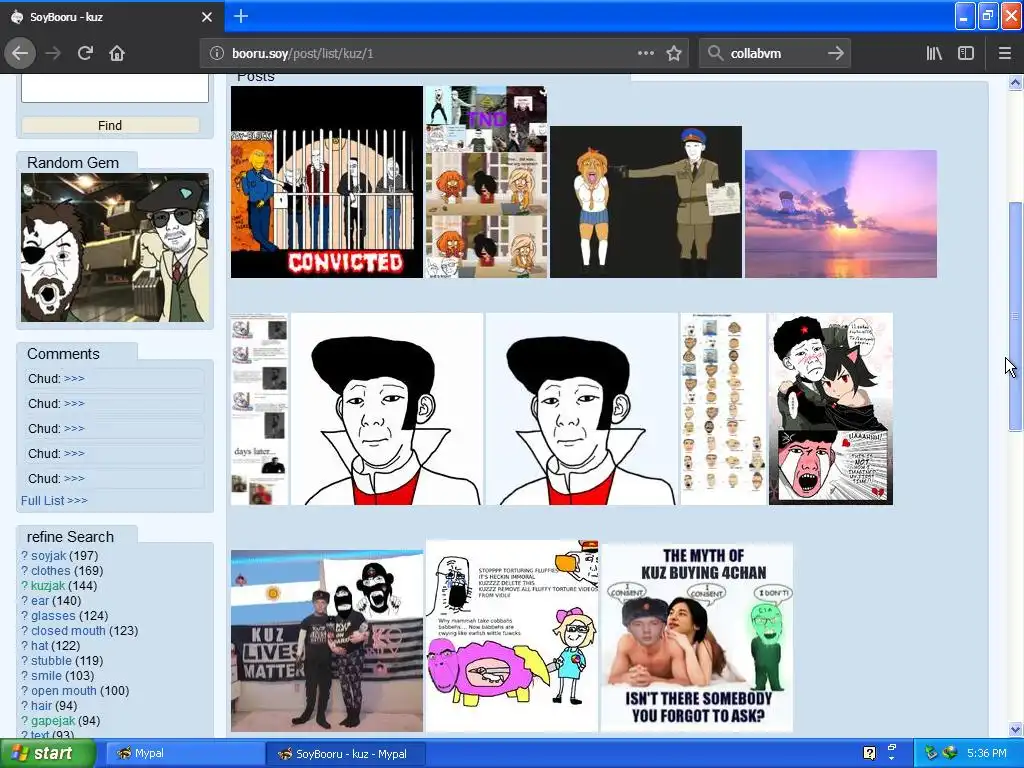Click the vertical scrollbar thumb
This screenshot has width=1024, height=768.
(x=1015, y=316)
